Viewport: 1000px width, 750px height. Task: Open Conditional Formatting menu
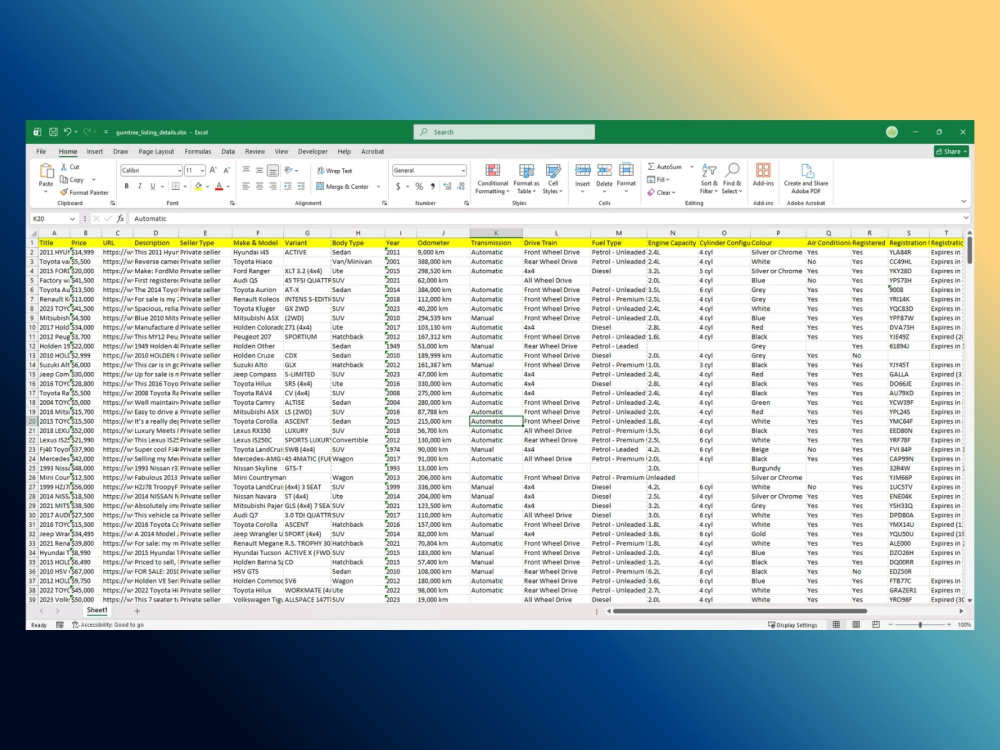tap(492, 179)
